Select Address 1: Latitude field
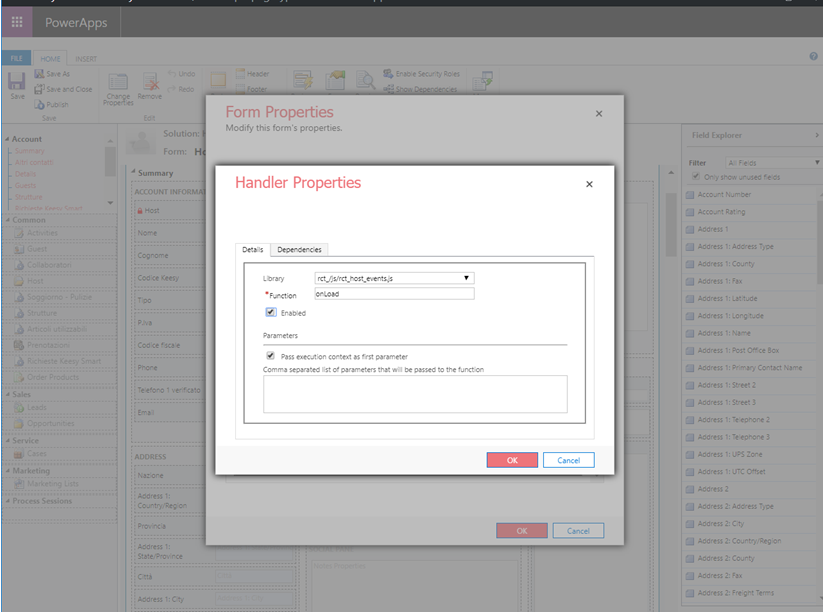Viewport: 823px width, 612px height. coord(727,298)
